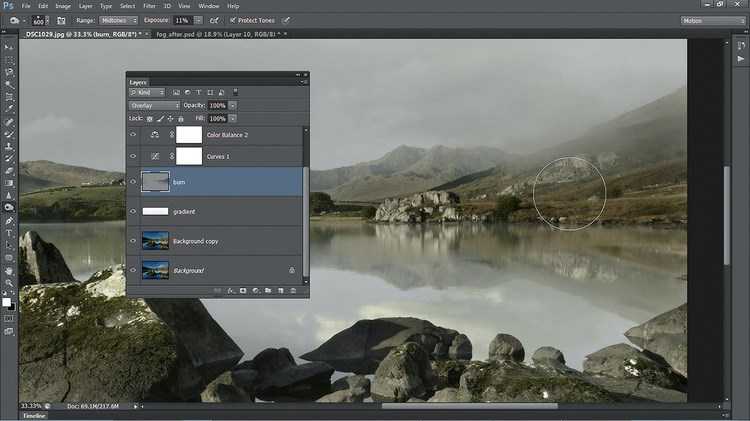Screen dimensions: 750x421
Task: Click the delete layer trash icon
Action: click(x=294, y=291)
